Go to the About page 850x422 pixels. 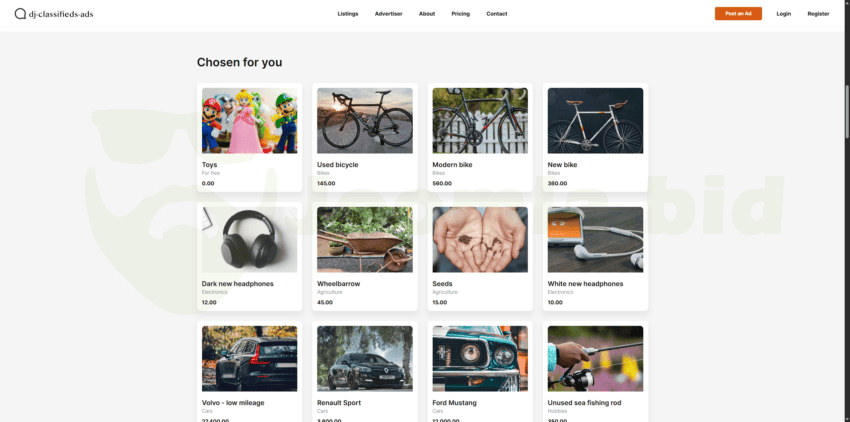click(x=427, y=14)
